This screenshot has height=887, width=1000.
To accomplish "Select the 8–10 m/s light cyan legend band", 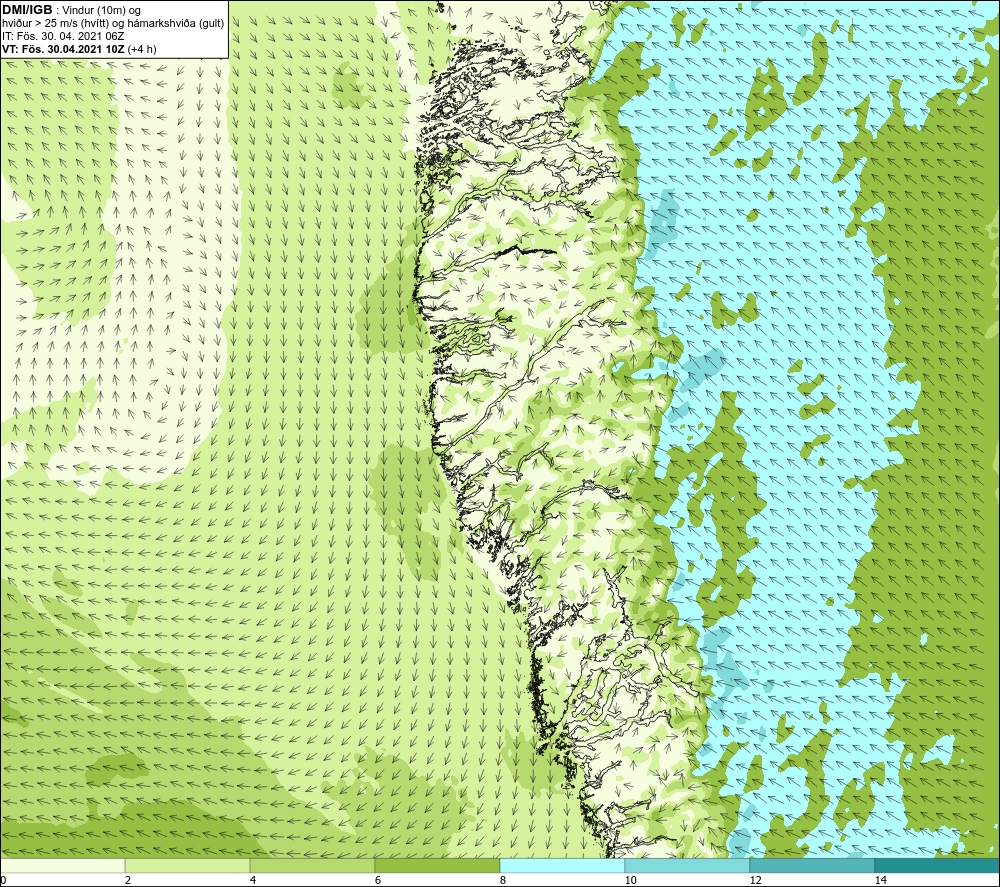I will coord(562,865).
